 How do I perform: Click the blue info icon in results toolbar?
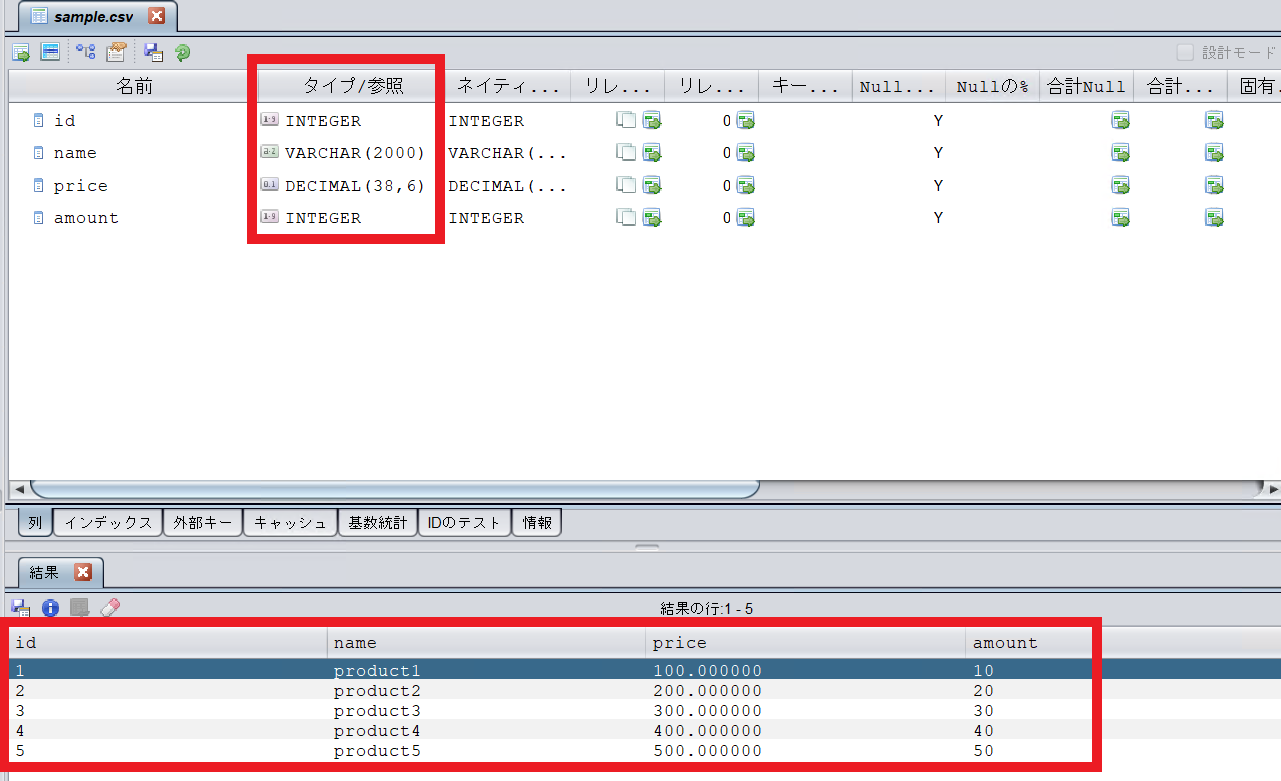click(50, 608)
